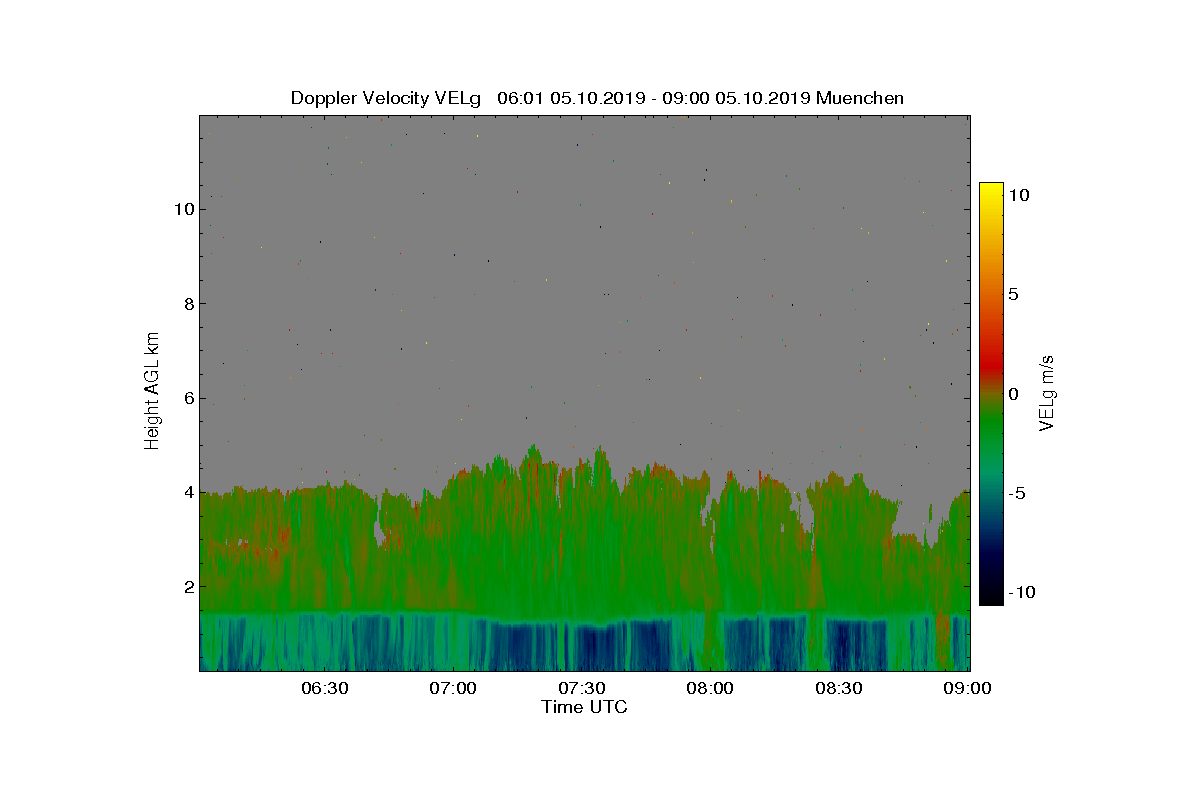Click the colorbar tick value 0

pyautogui.click(x=1013, y=394)
